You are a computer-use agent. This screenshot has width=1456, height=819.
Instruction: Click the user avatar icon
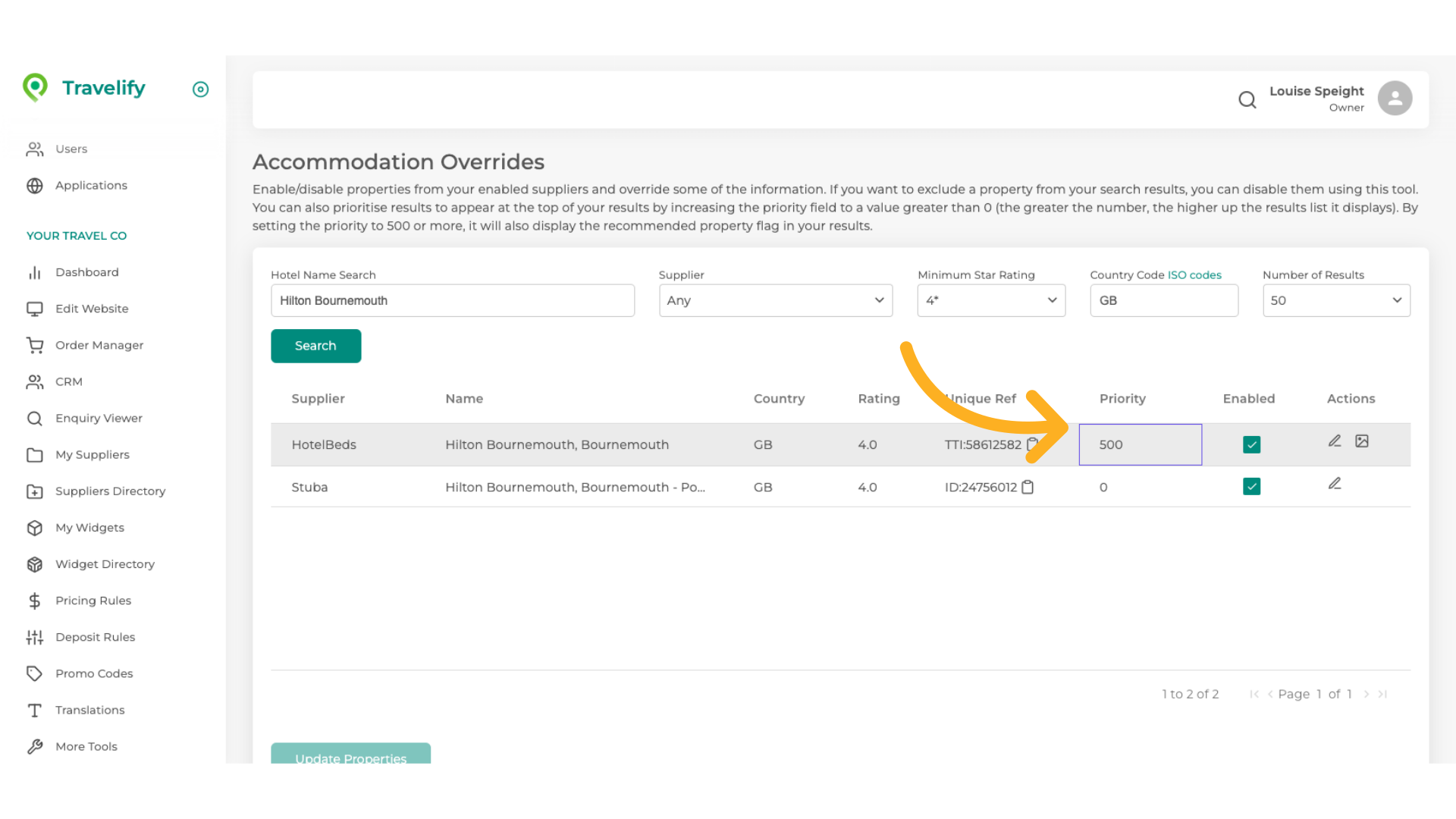point(1395,99)
